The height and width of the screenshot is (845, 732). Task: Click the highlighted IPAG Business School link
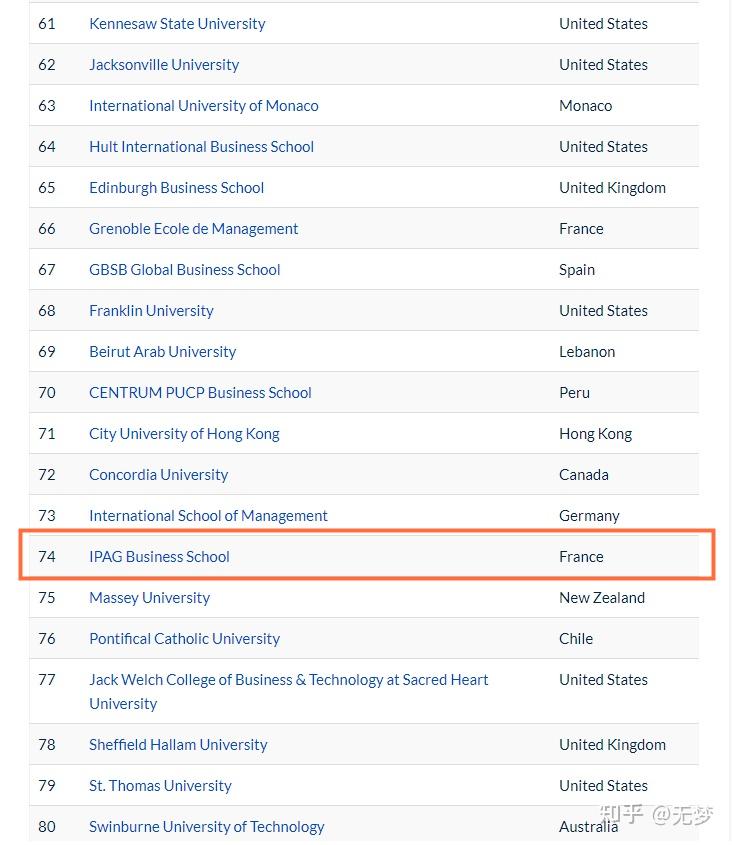coord(159,556)
